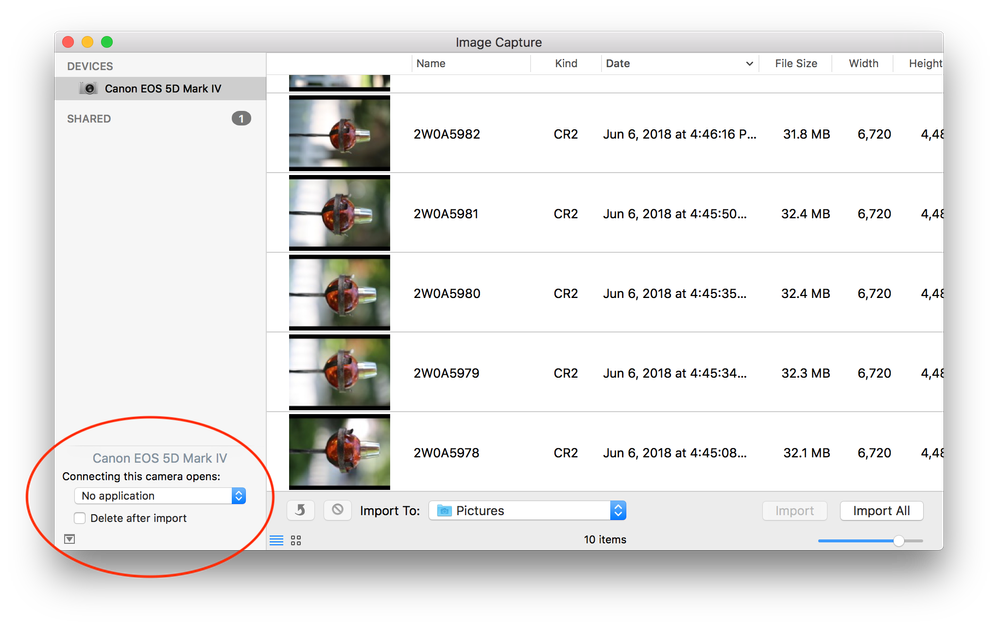Viewport: 998px width, 628px height.
Task: Open the No application dropdown
Action: coord(160,496)
